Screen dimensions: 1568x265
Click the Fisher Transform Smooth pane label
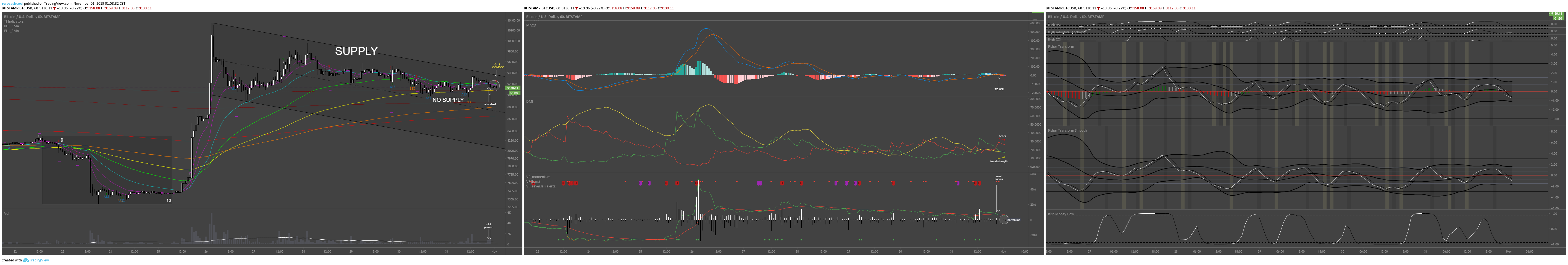1067,131
